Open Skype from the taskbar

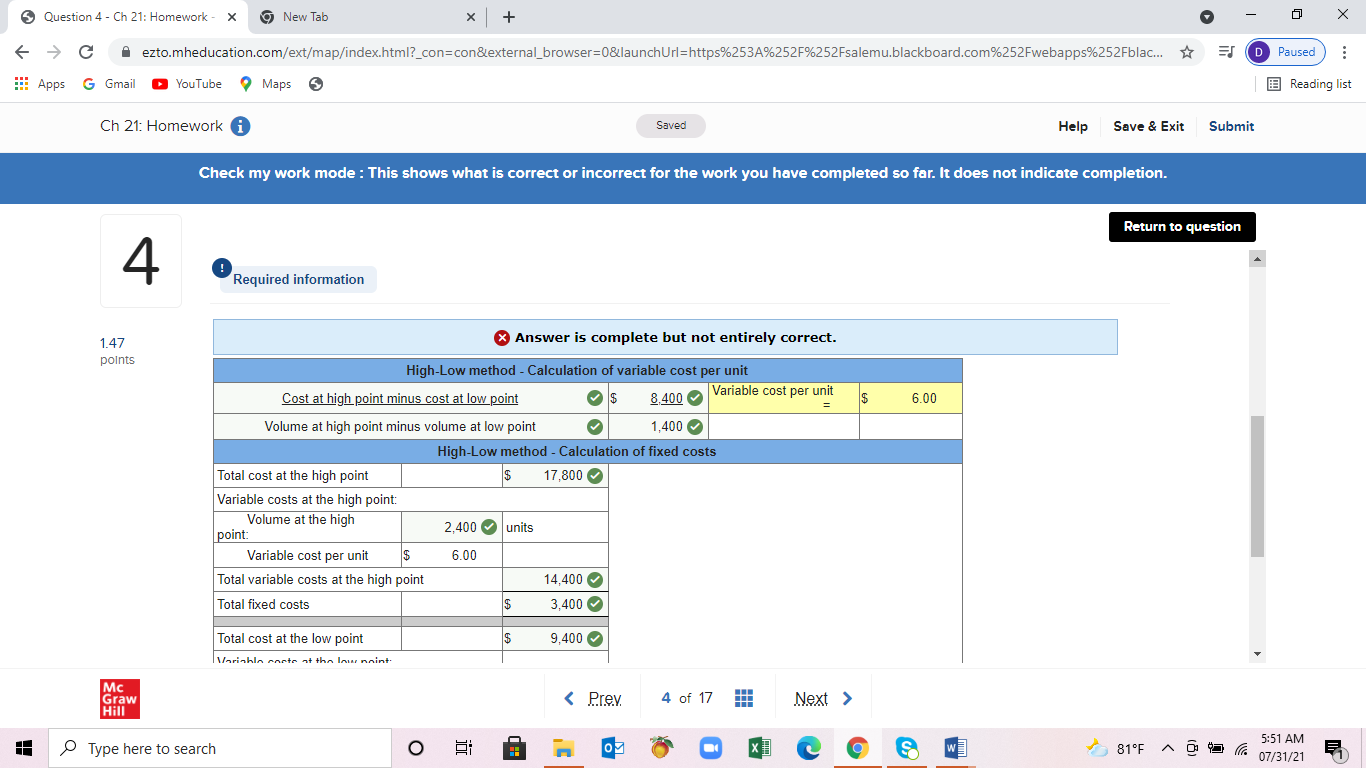pyautogui.click(x=906, y=747)
